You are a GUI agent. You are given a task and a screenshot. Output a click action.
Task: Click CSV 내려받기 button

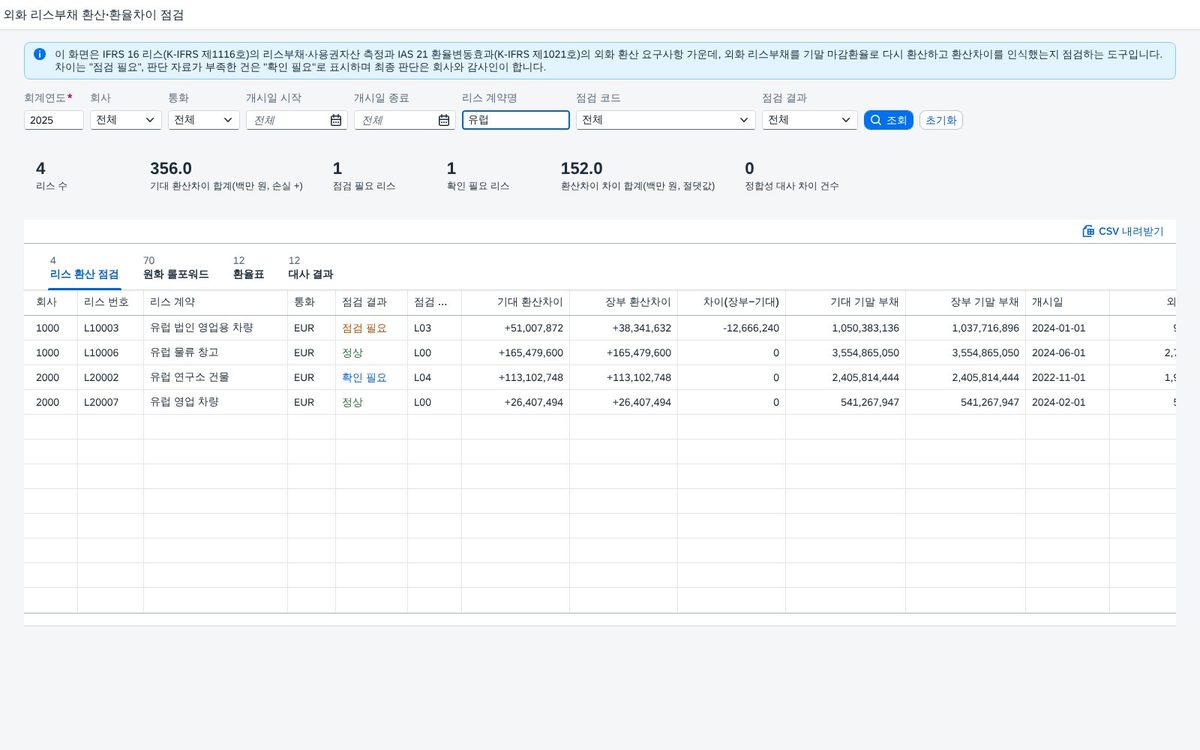click(x=1123, y=231)
